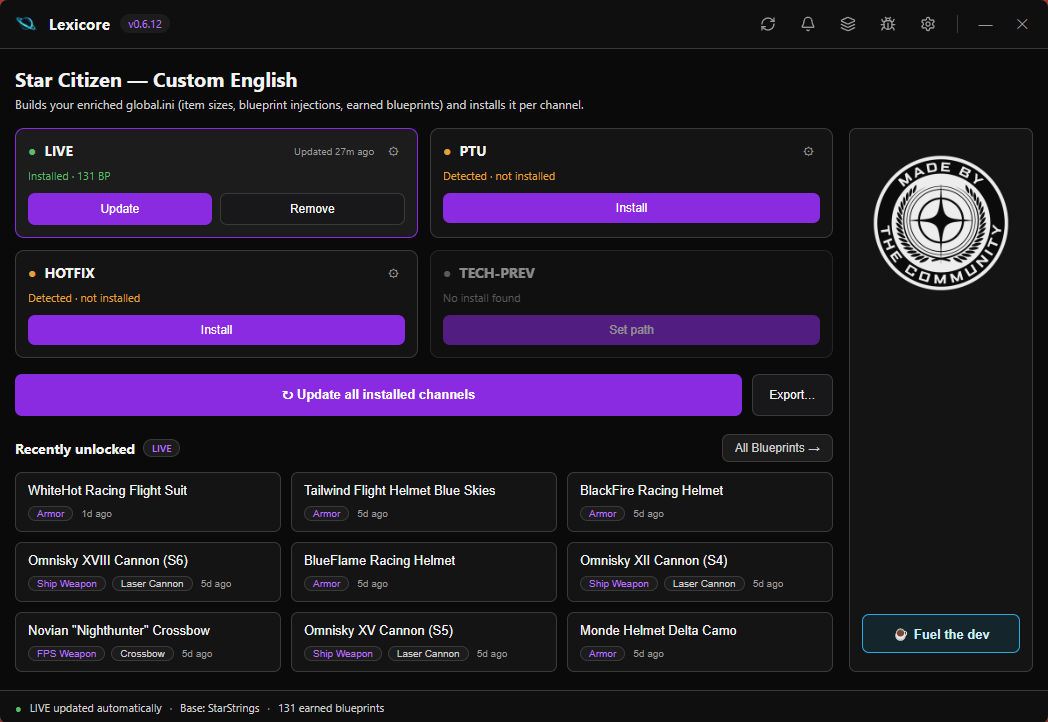Viewport: 1048px width, 722px height.
Task: Set path for TECH-PREV channel
Action: (x=631, y=330)
